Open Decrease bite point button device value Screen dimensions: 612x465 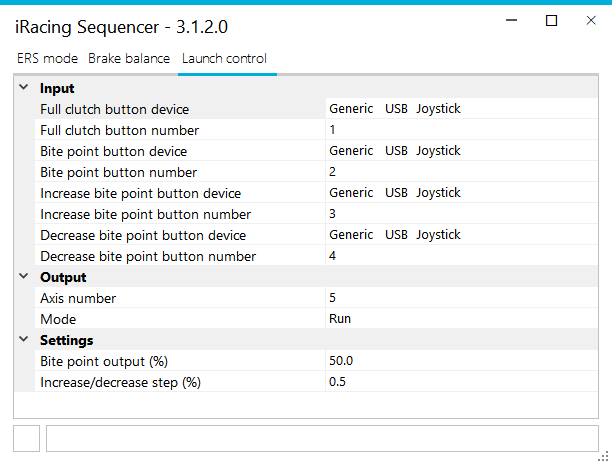click(x=461, y=235)
